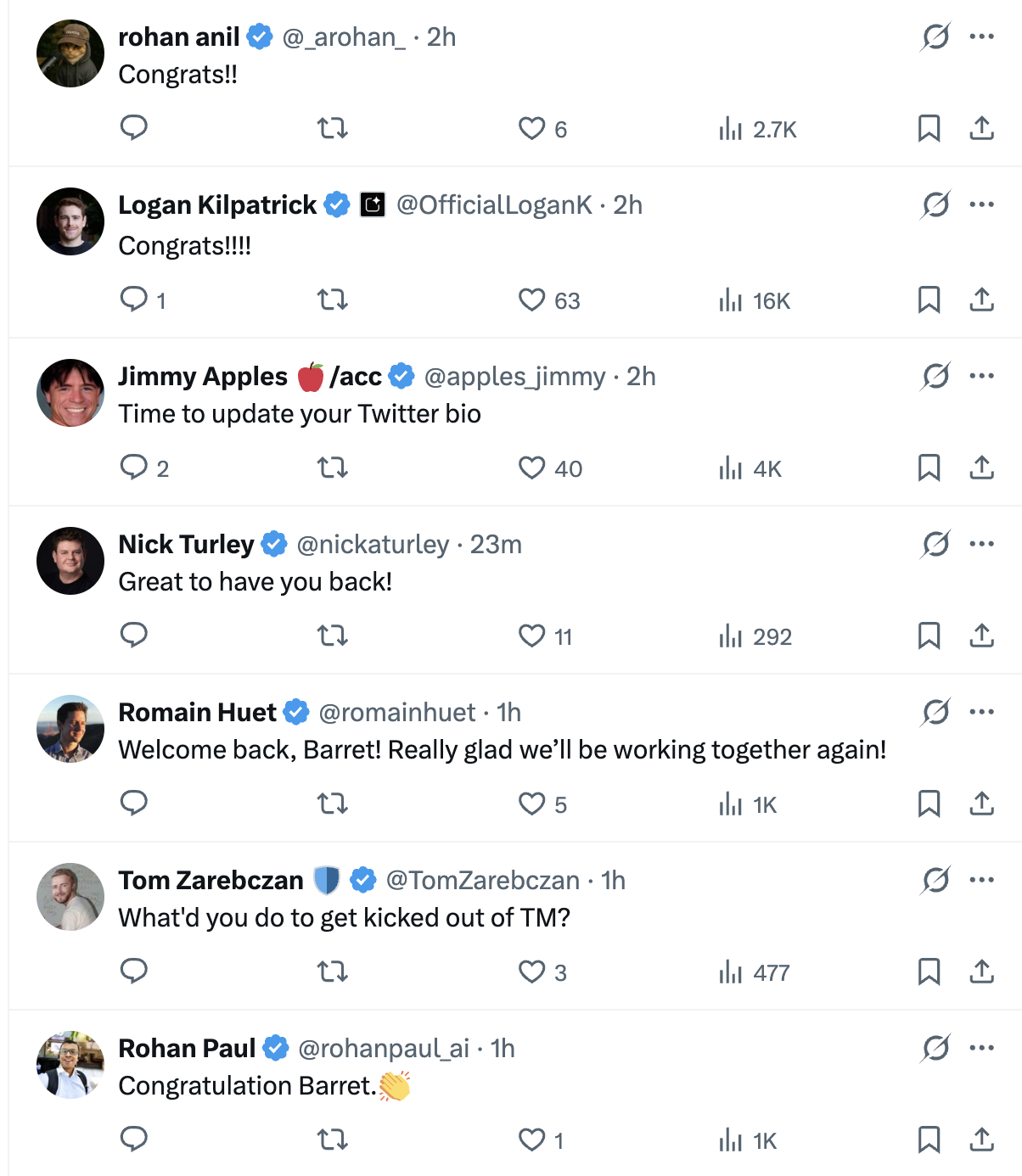Viewport: 1022px width, 1176px height.
Task: Share Jimmy Apples' tweet
Action: coord(981,468)
